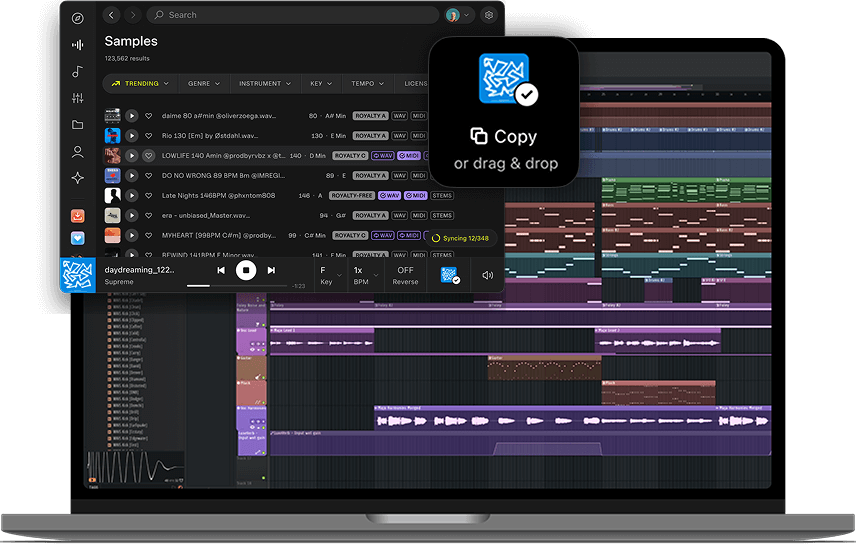The width and height of the screenshot is (856, 544).
Task: Select the waveform Samples icon in sidebar
Action: click(x=78, y=45)
